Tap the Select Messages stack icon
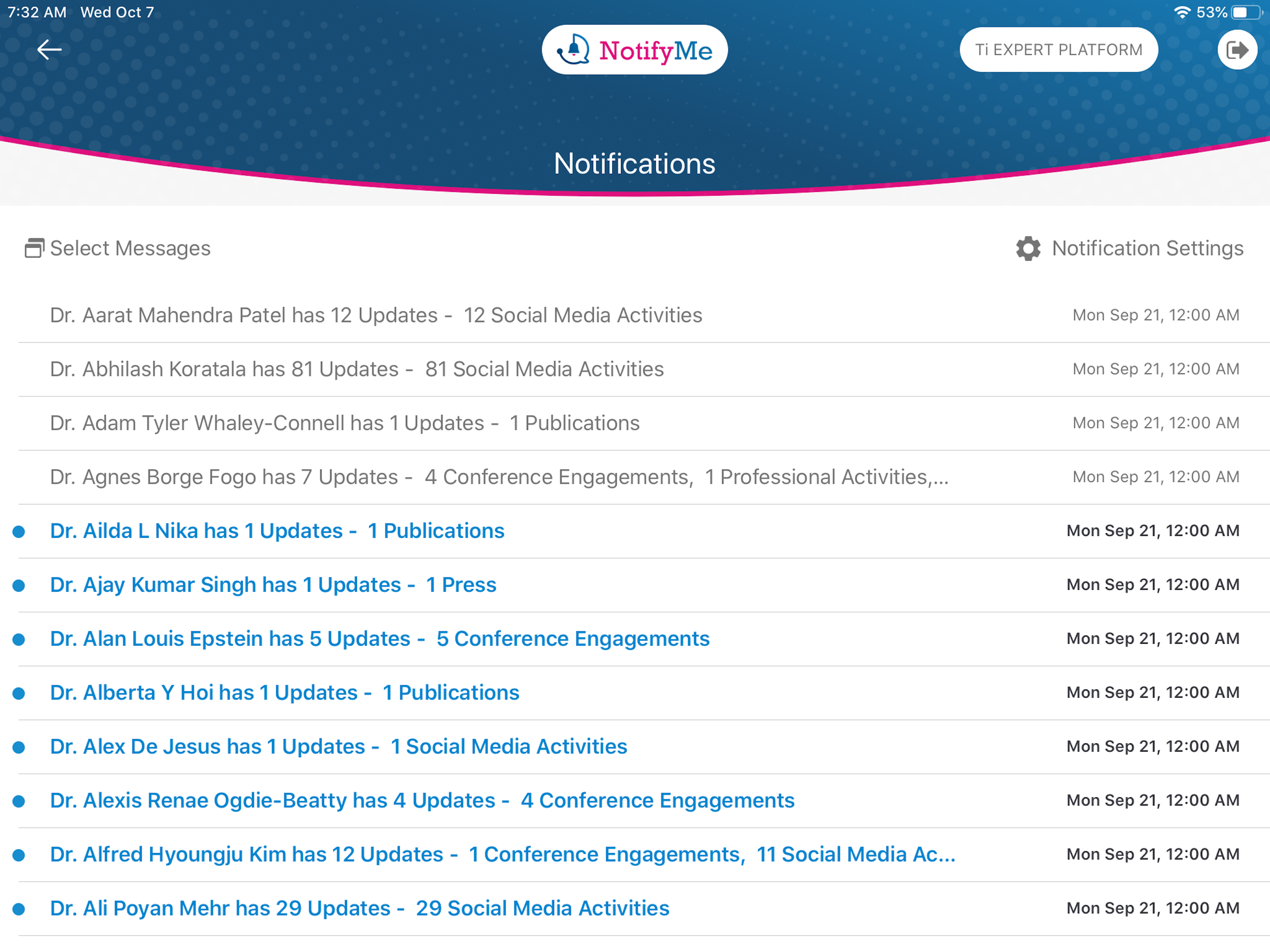This screenshot has width=1270, height=952. point(34,248)
